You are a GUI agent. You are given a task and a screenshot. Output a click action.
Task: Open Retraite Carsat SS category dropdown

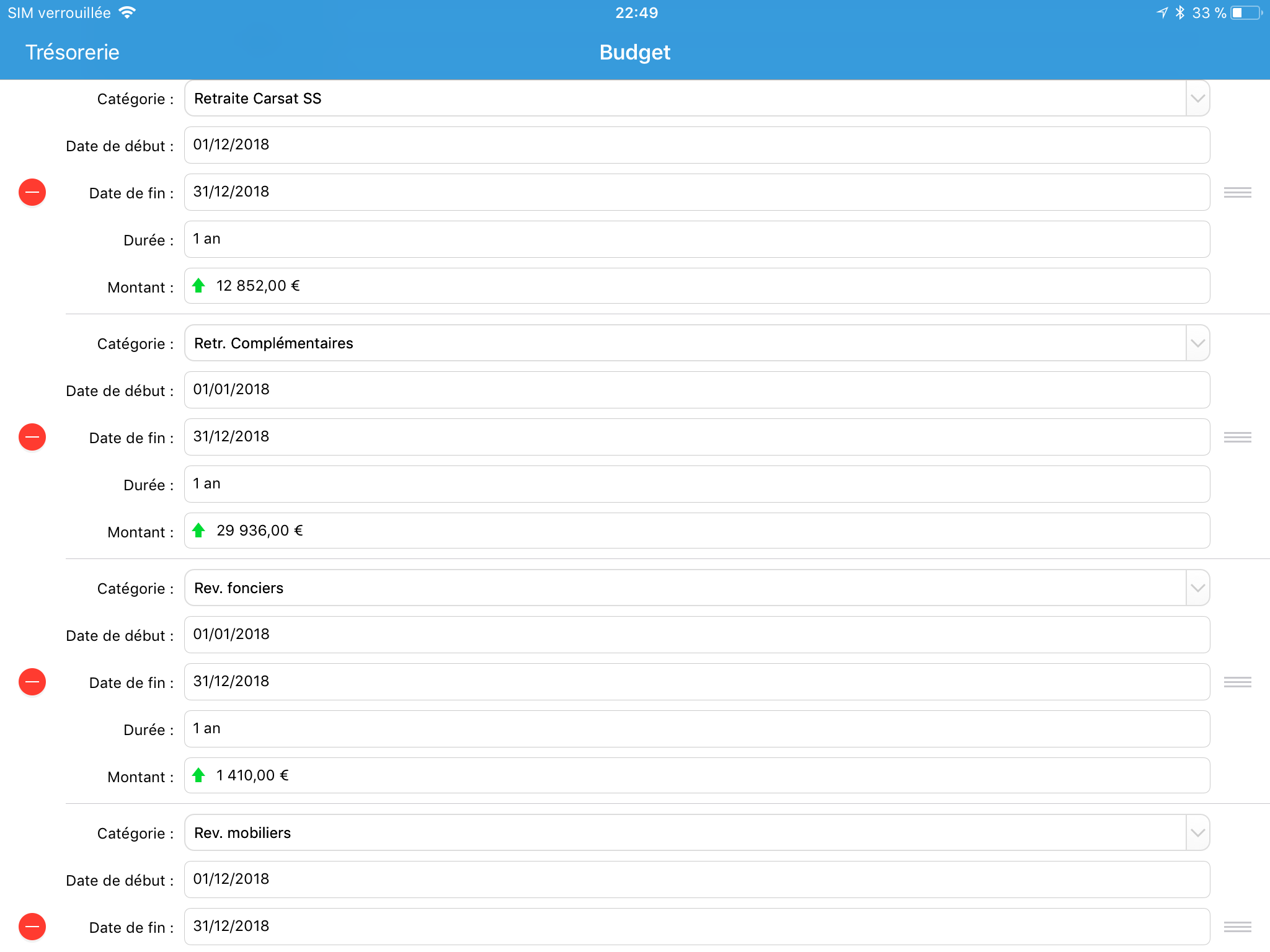click(x=1197, y=99)
